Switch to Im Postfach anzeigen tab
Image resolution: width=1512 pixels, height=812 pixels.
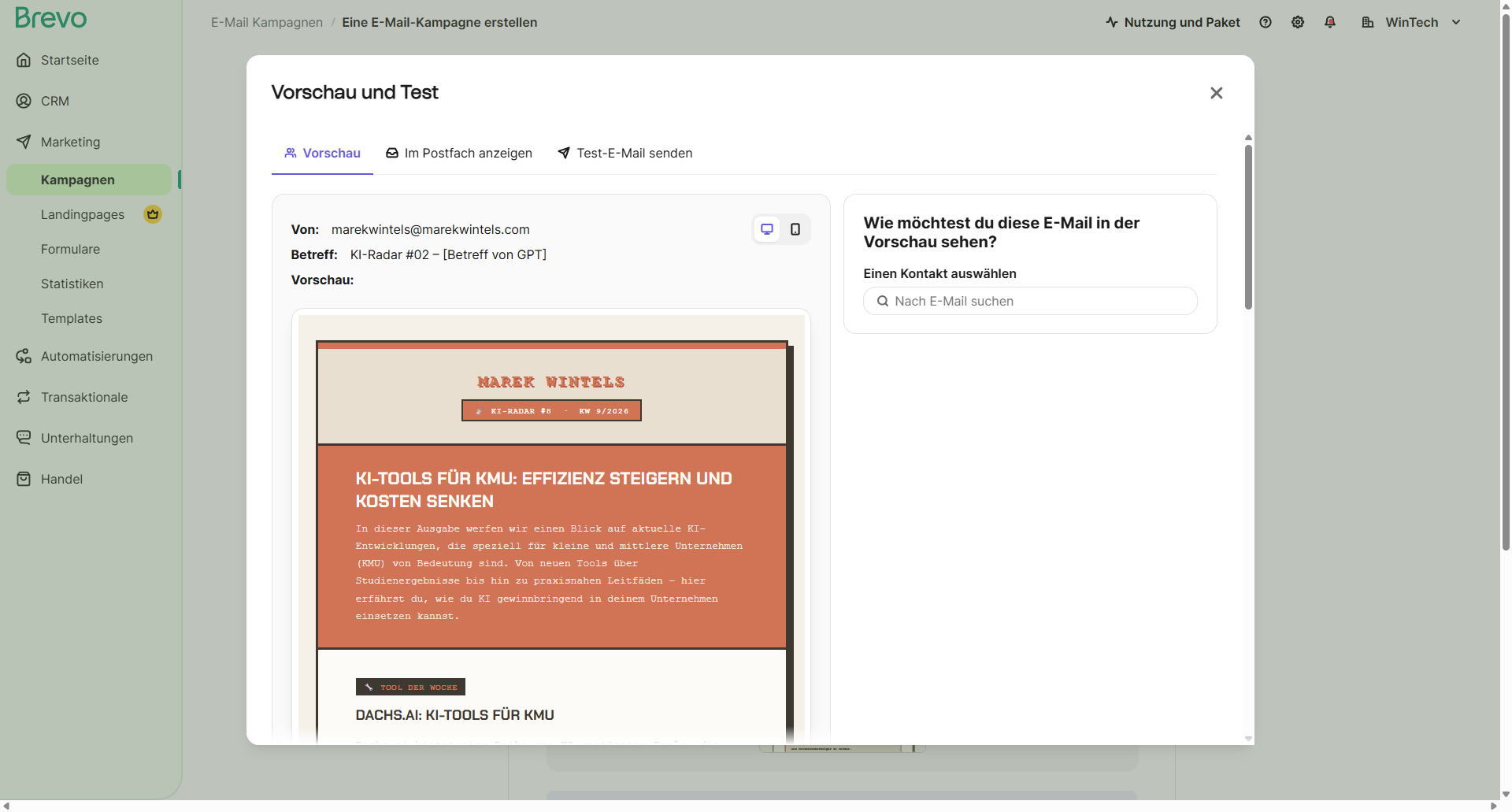coord(459,153)
